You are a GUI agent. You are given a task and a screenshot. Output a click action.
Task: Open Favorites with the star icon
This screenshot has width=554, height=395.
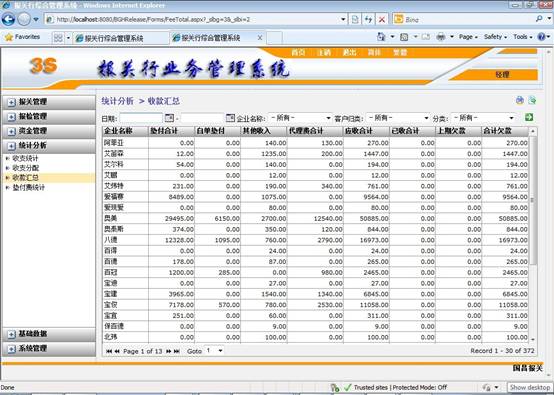[x=9, y=37]
